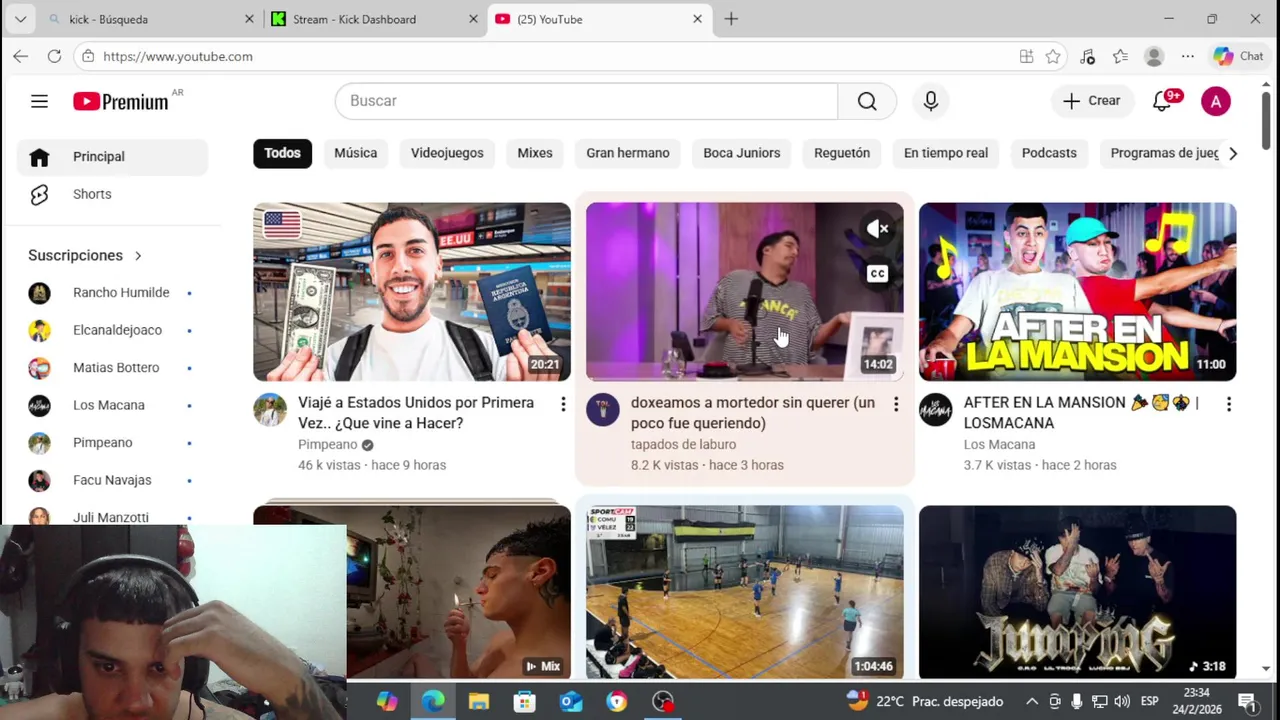Click Pimpeano channel avatar beside video title

270,410
